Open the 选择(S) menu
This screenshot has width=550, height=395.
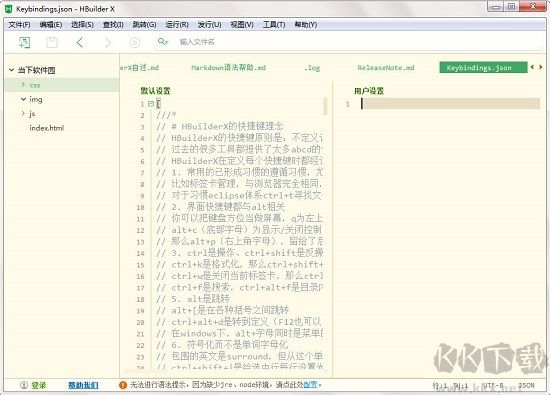coord(82,25)
